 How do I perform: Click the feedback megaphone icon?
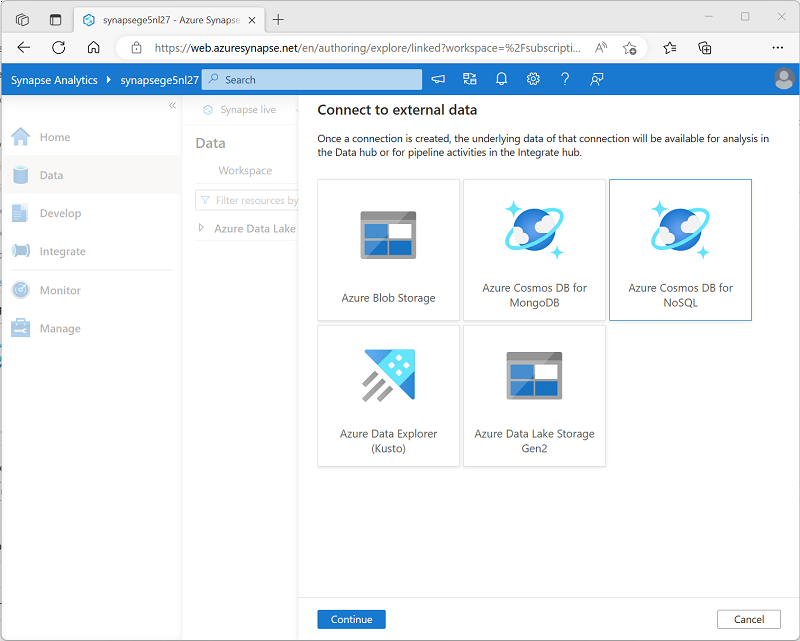[x=437, y=79]
